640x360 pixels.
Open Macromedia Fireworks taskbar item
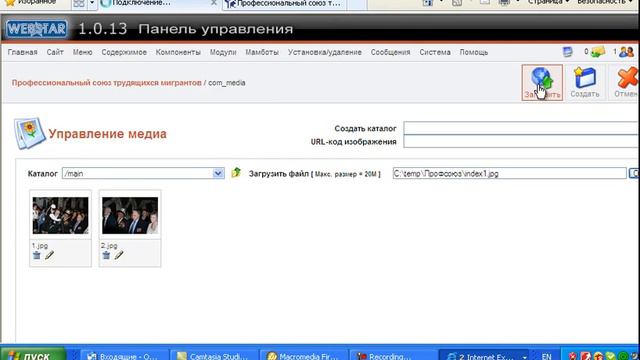[x=304, y=355]
